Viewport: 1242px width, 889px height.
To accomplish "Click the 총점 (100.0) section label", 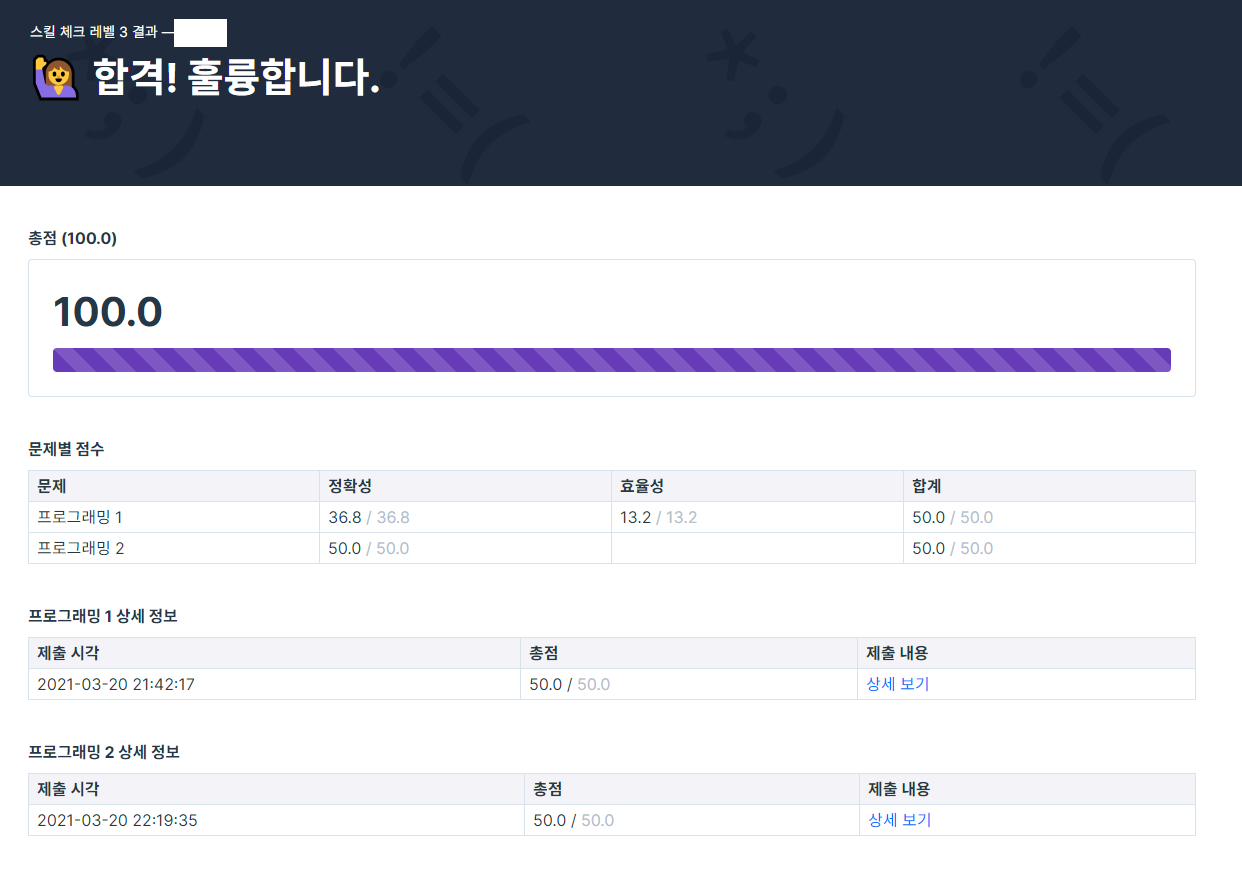I will [x=73, y=238].
